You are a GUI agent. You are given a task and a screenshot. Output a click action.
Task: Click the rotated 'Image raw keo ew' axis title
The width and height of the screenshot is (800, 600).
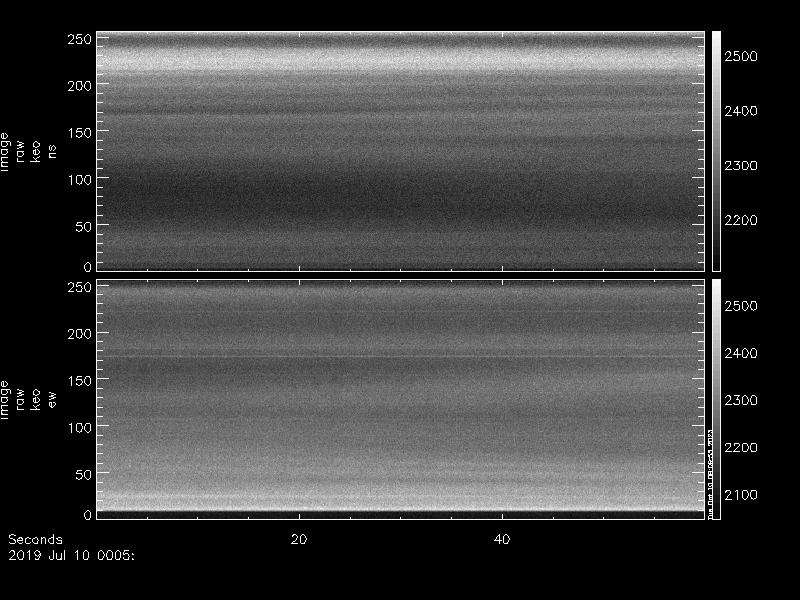[x=28, y=399]
